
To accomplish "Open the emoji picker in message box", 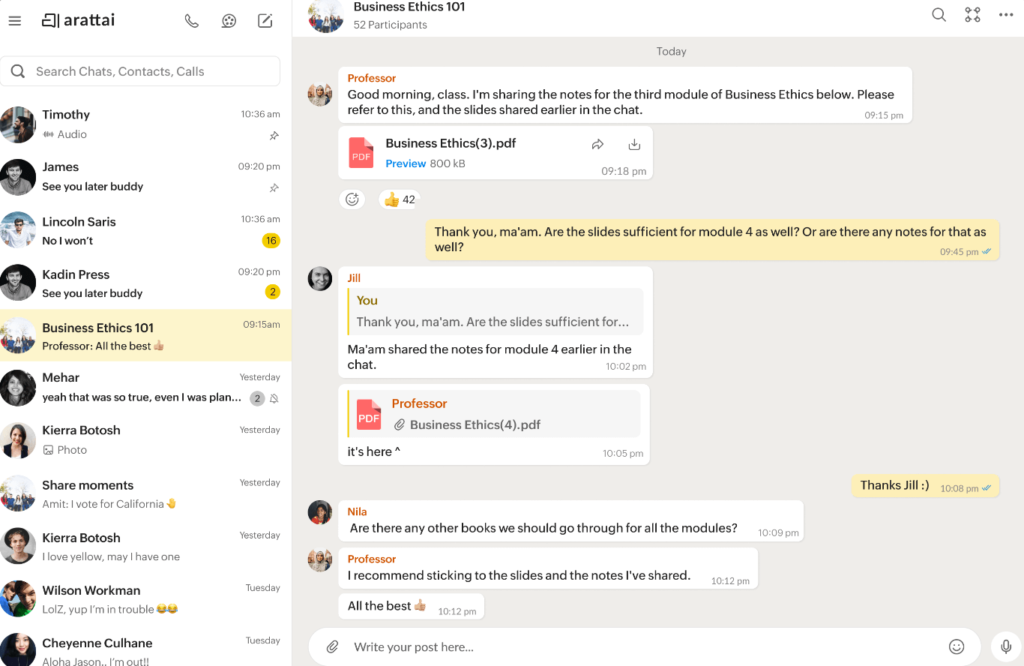I will pos(956,647).
